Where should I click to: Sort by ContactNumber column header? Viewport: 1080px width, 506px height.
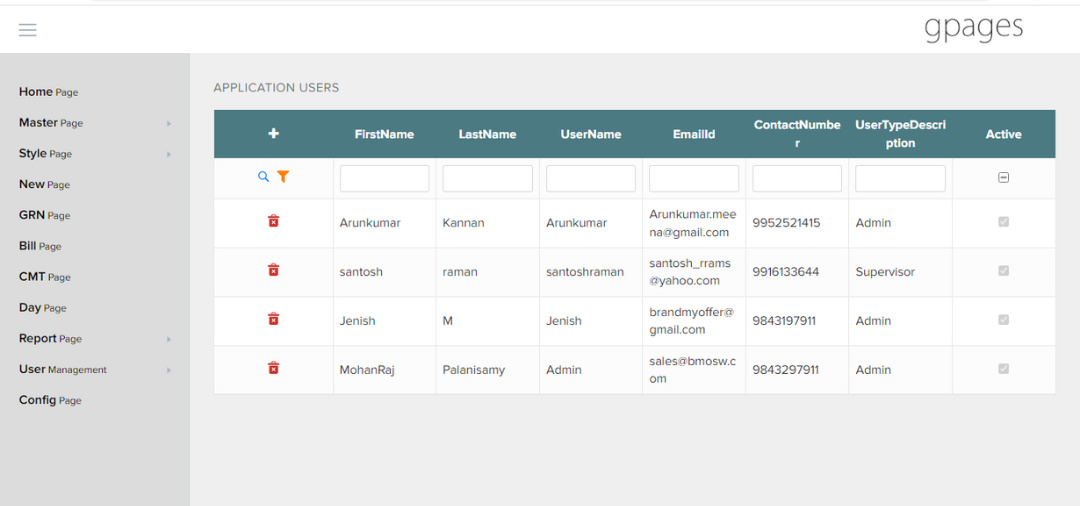coord(797,134)
